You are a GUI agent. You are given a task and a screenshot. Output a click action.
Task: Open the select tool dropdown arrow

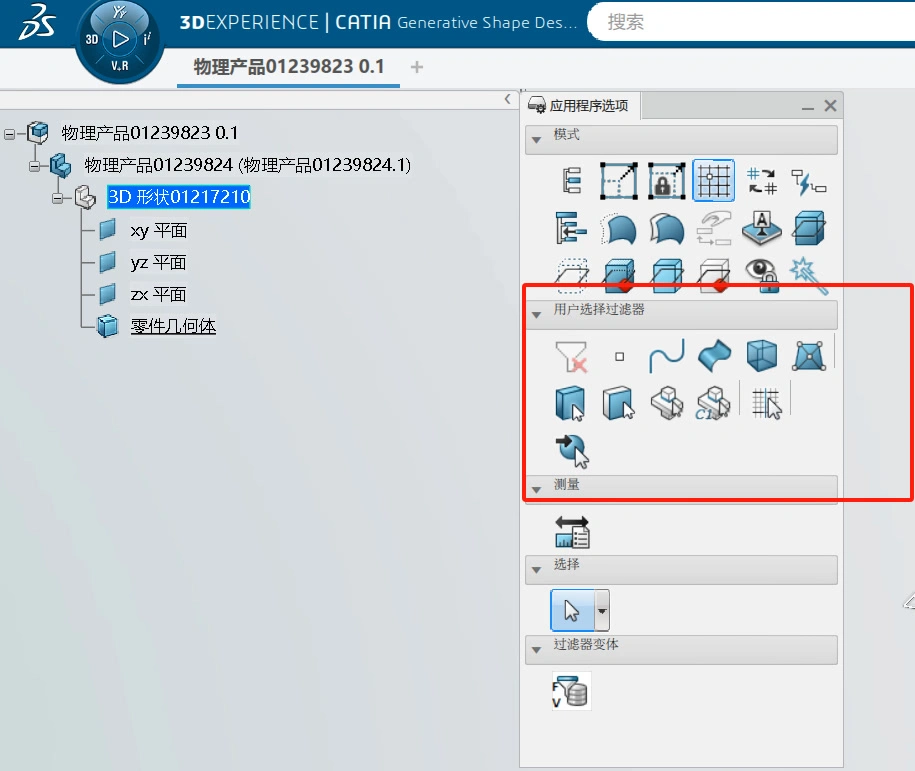[x=602, y=610]
